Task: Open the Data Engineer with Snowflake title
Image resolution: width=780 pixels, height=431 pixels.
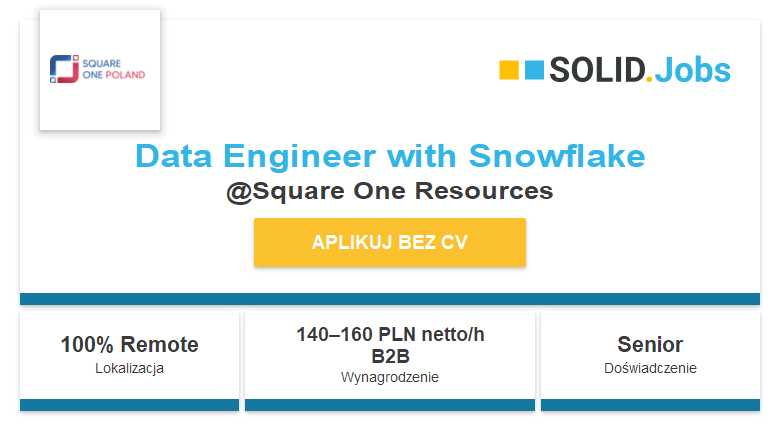Action: click(390, 157)
